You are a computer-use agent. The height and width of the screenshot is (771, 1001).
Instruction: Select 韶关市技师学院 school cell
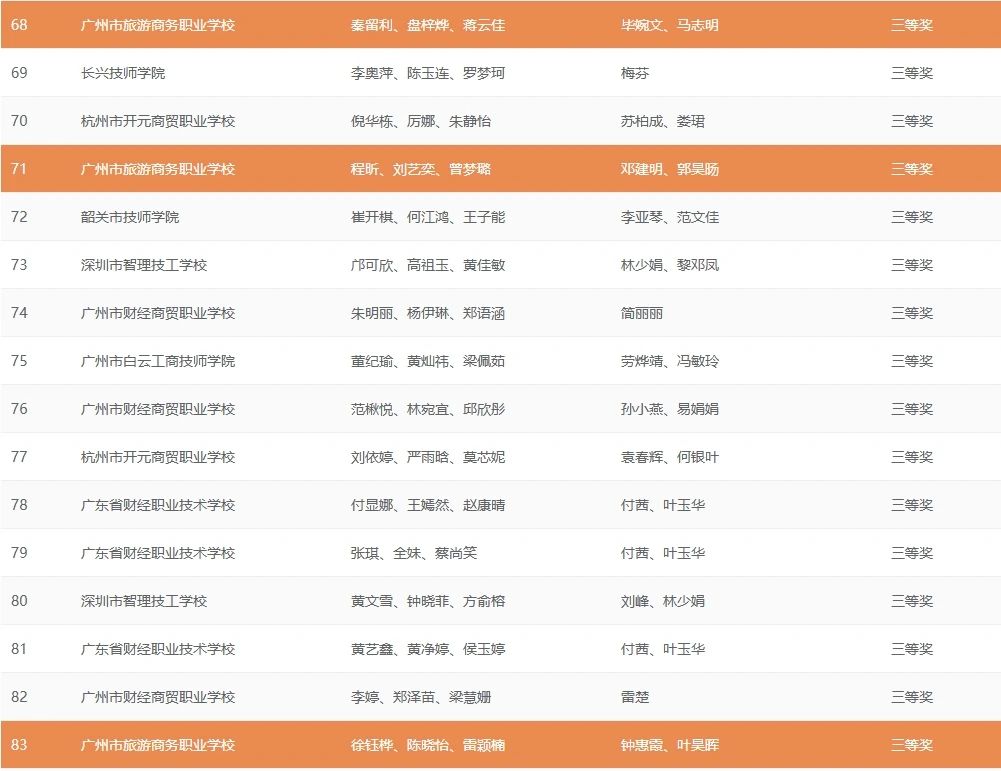[130, 217]
